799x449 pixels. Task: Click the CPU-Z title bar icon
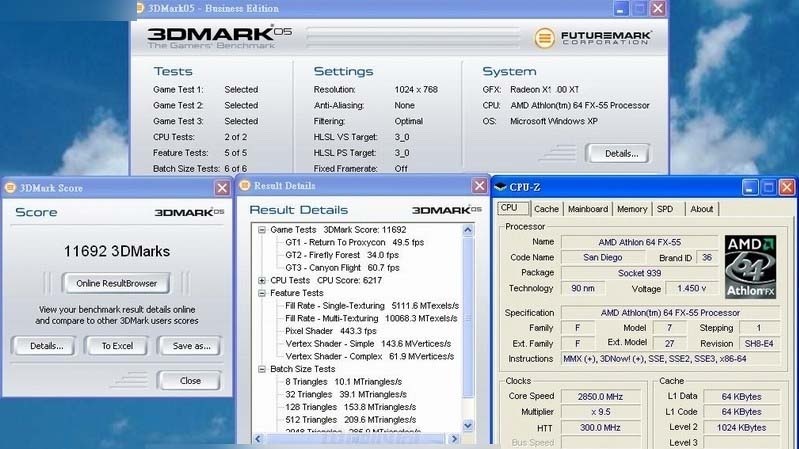coord(500,187)
